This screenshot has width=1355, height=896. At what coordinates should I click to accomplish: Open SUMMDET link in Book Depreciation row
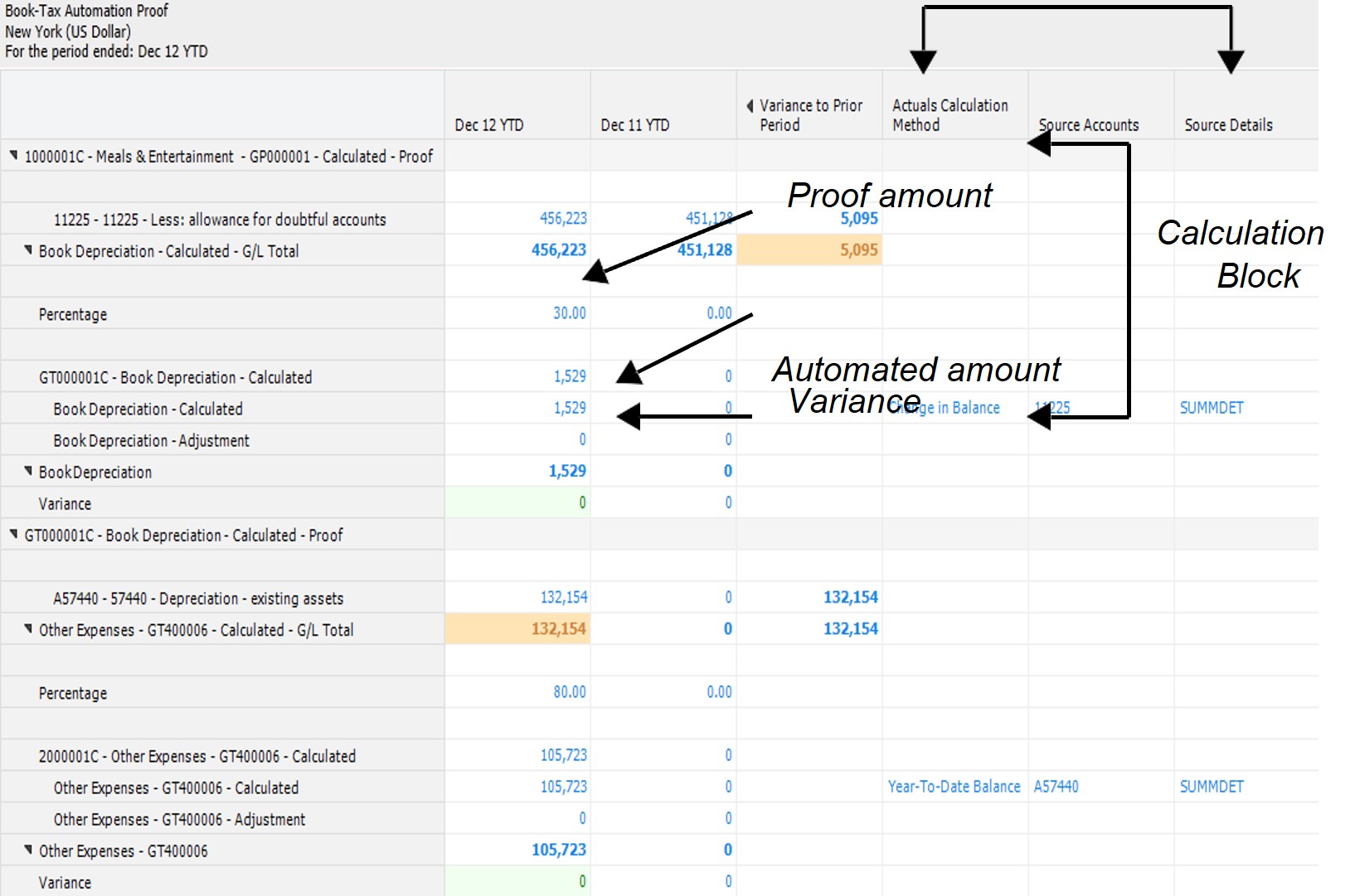1211,408
